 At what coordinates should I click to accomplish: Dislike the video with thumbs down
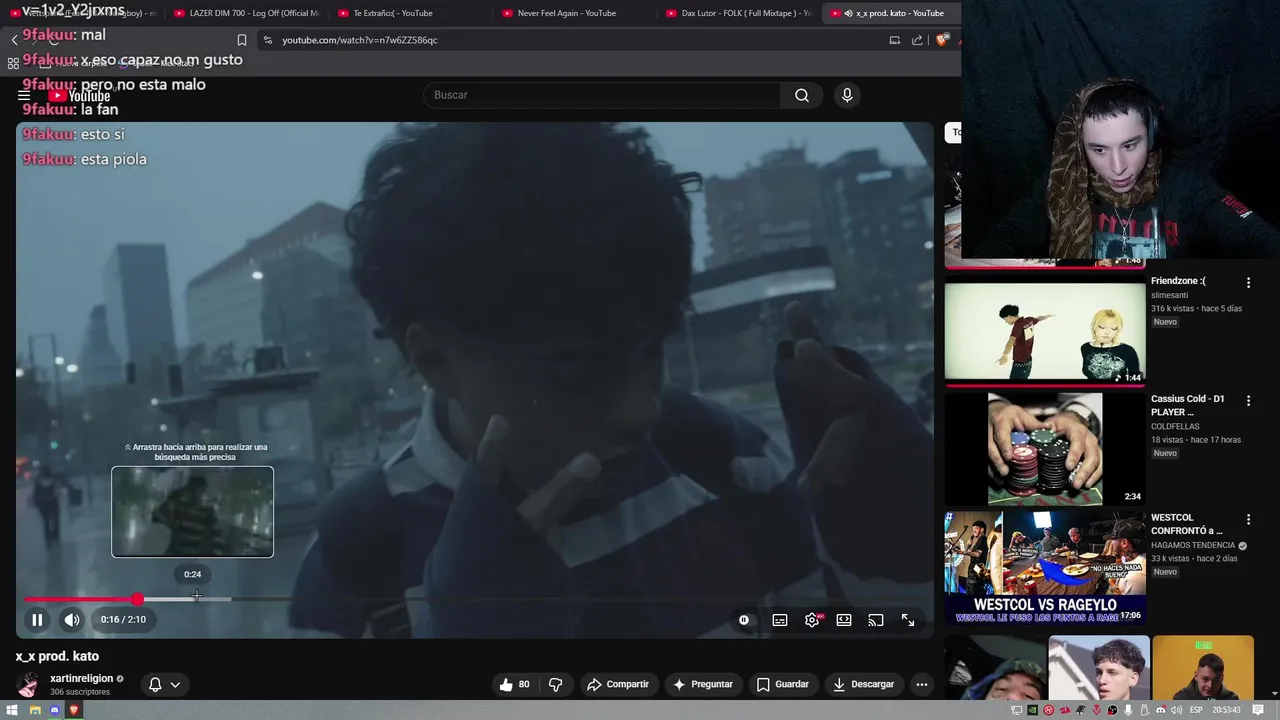556,684
